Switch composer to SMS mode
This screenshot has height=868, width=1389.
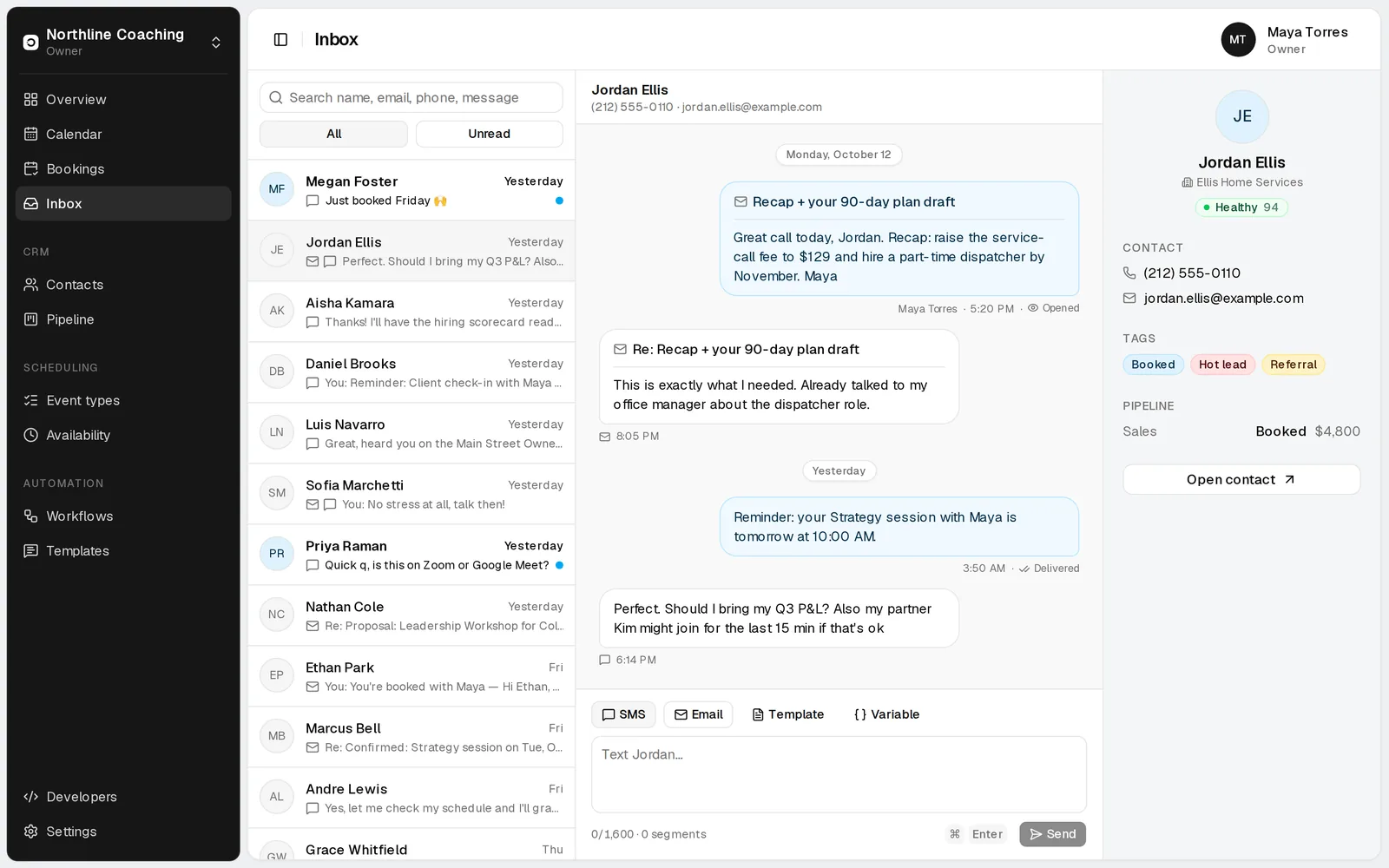click(x=623, y=714)
